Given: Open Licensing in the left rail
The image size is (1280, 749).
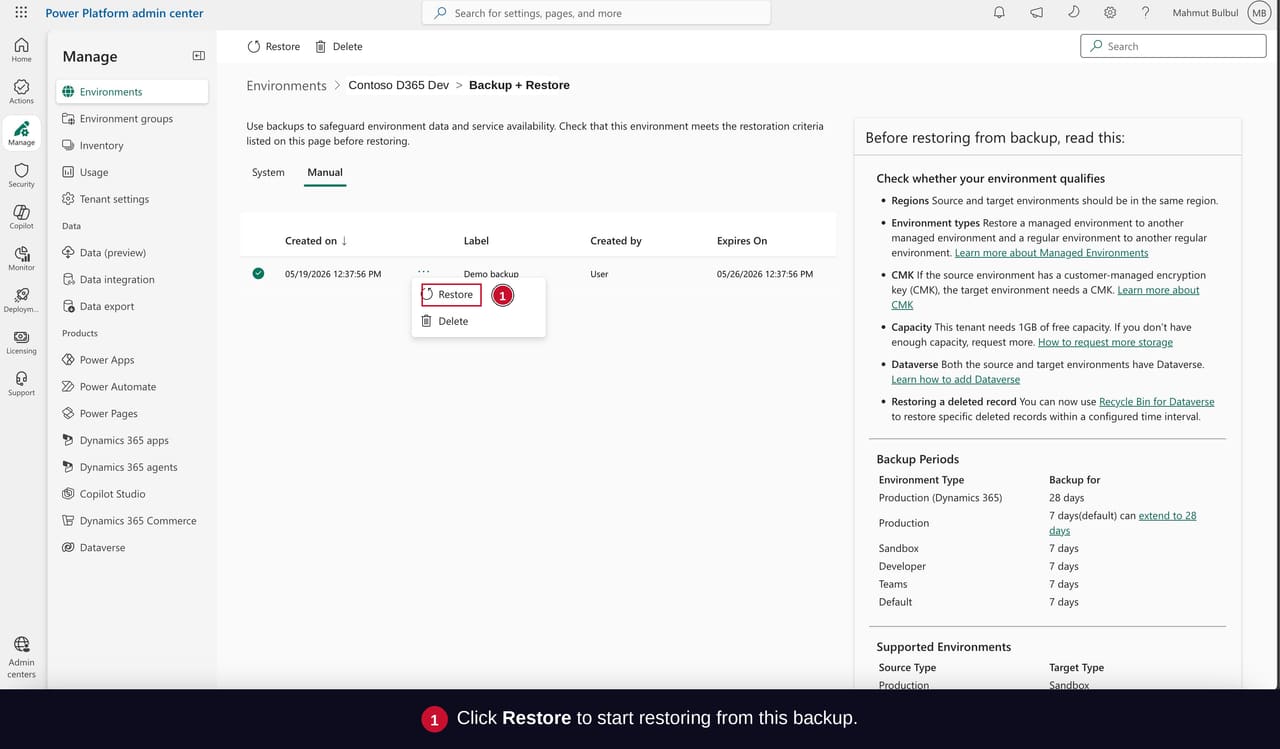Looking at the screenshot, I should click(x=21, y=342).
